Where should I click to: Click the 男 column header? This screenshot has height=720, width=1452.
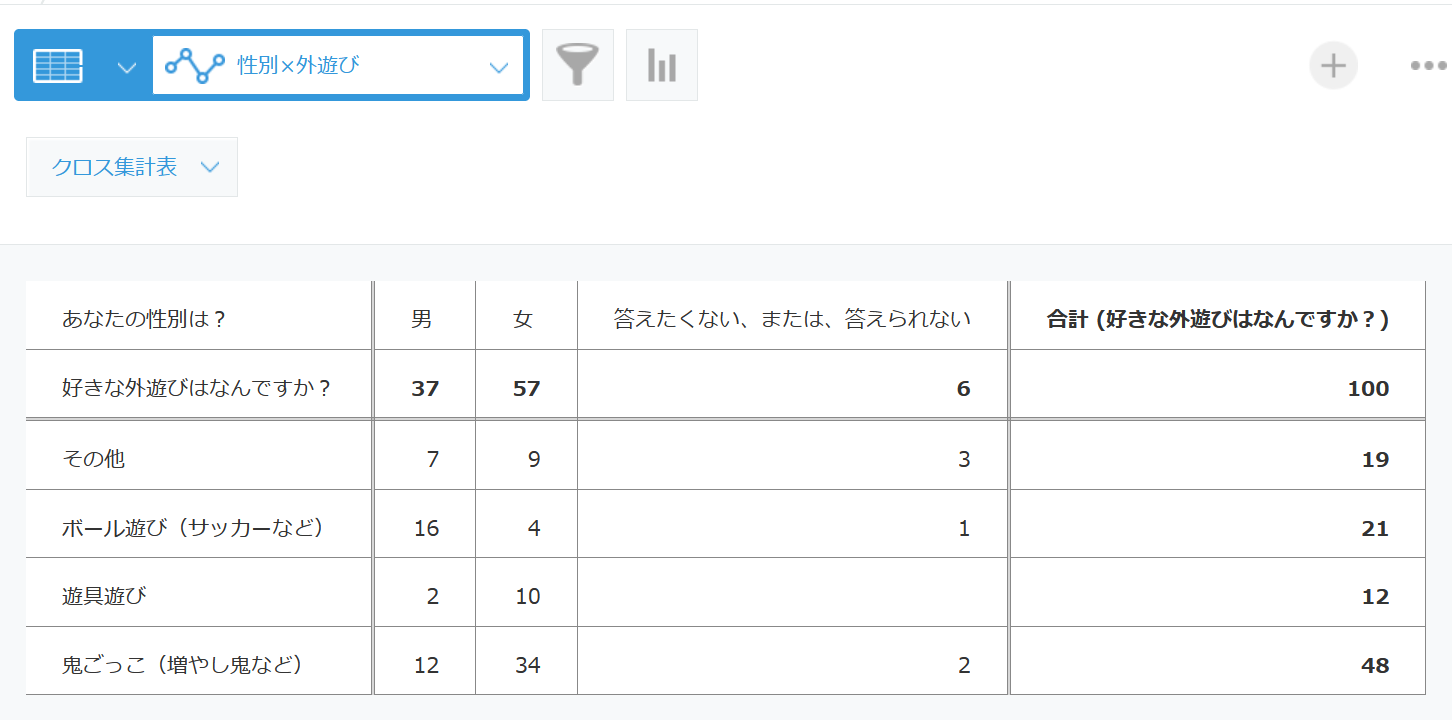[x=423, y=319]
